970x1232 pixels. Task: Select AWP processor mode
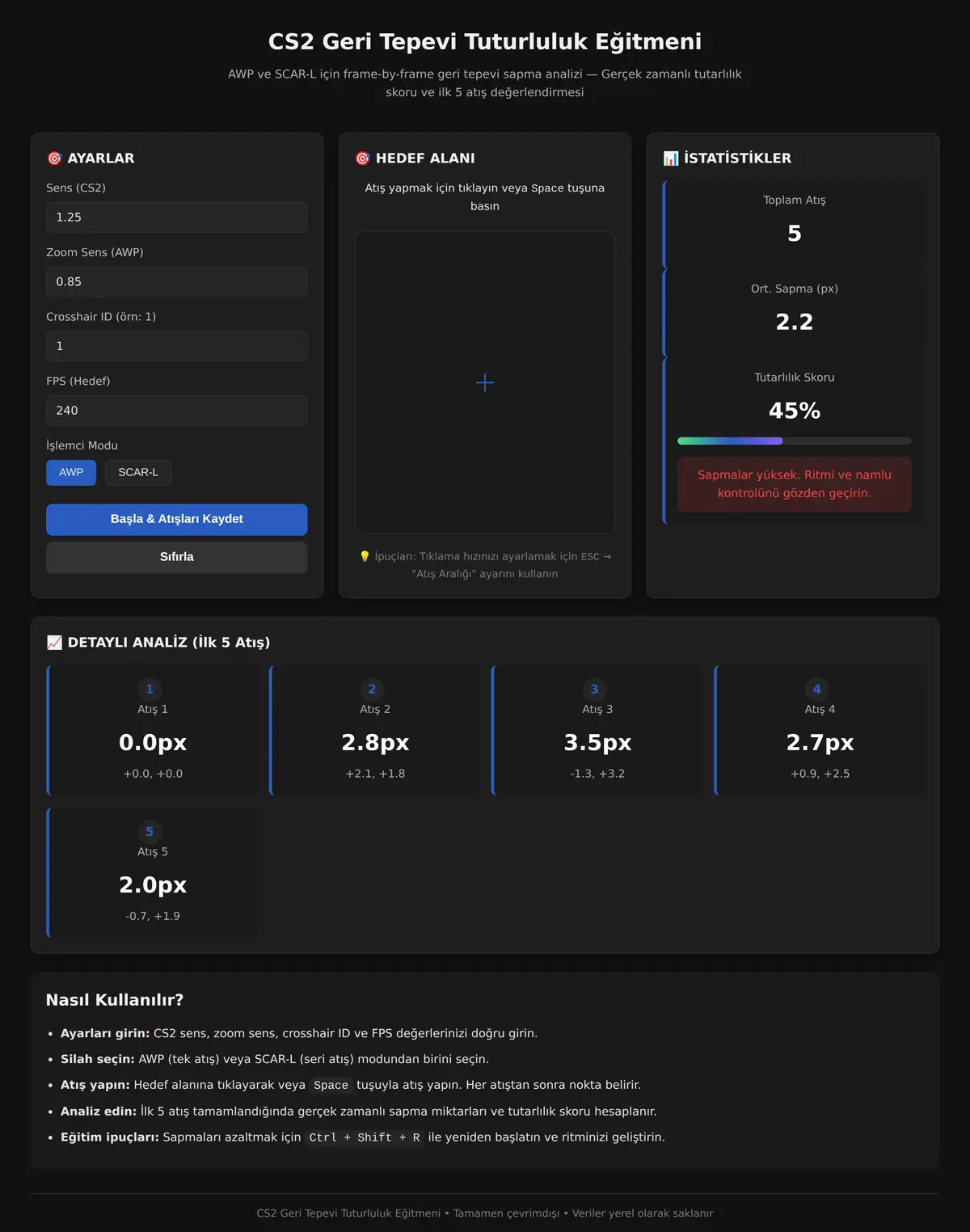click(x=71, y=473)
